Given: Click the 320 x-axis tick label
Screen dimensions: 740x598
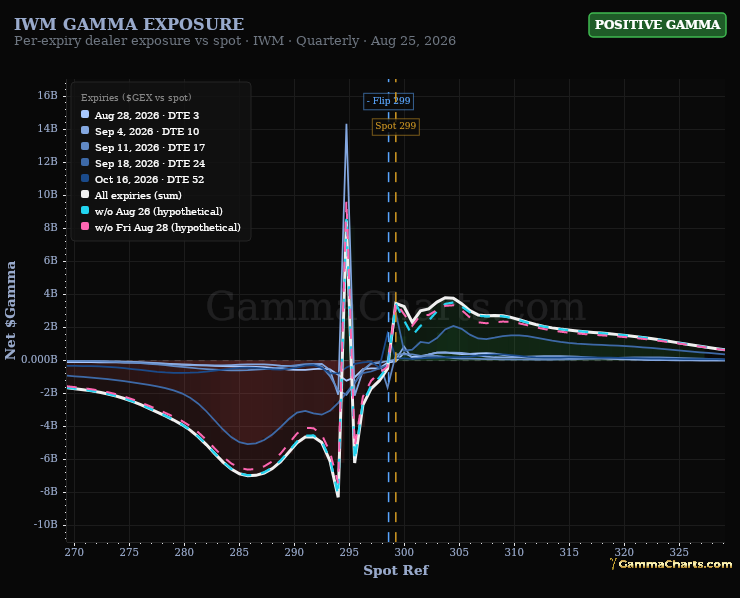Looking at the screenshot, I should (x=624, y=552).
